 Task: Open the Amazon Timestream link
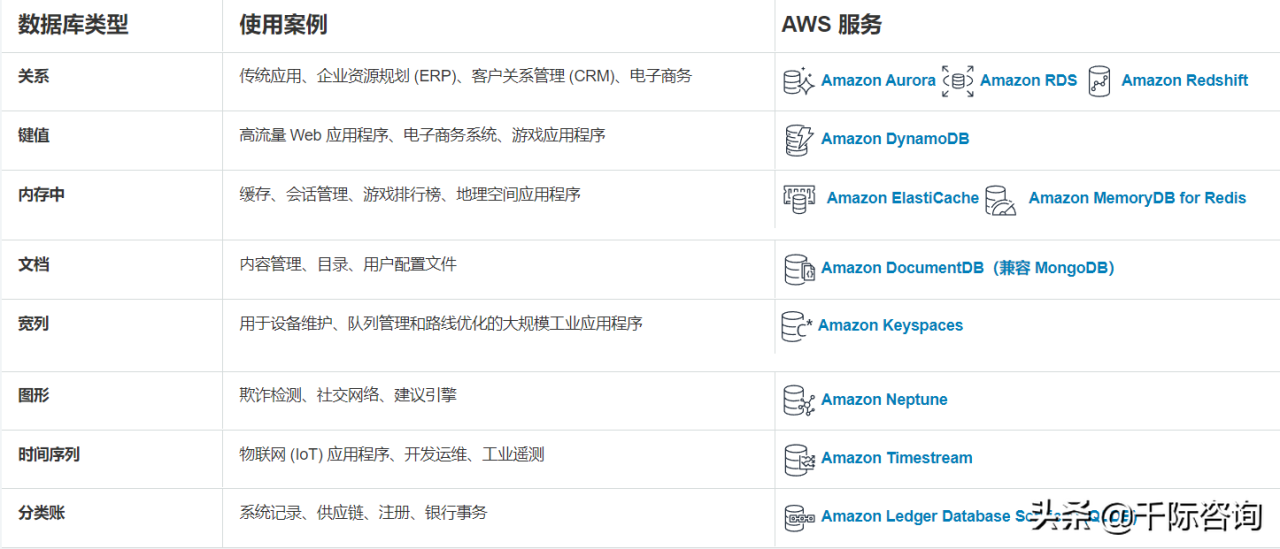[x=896, y=458]
